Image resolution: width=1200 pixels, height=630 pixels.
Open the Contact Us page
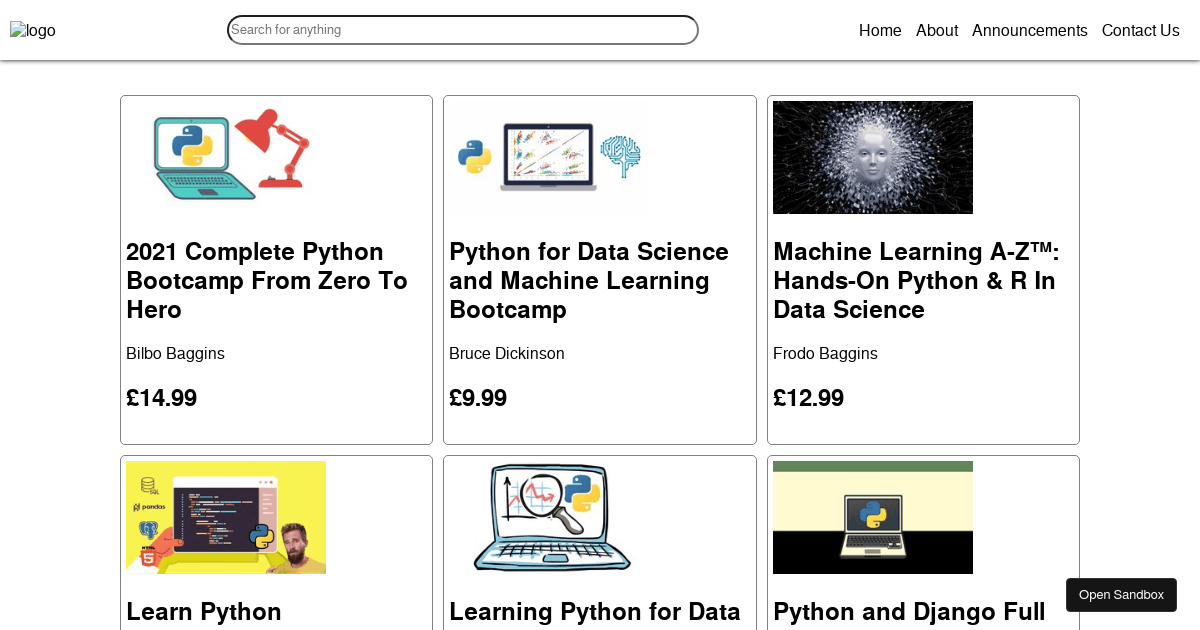coord(1140,30)
